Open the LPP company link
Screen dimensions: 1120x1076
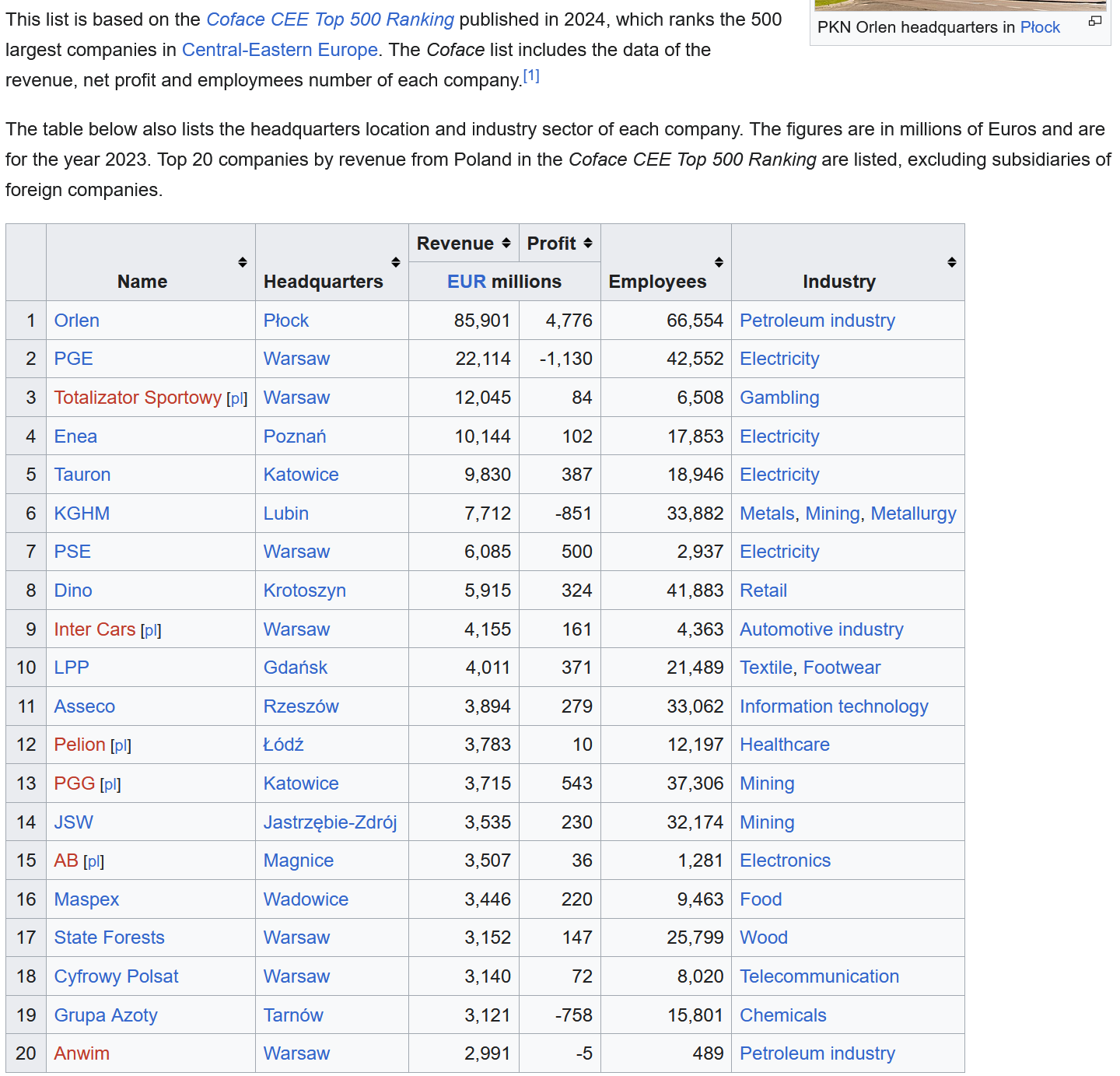72,668
